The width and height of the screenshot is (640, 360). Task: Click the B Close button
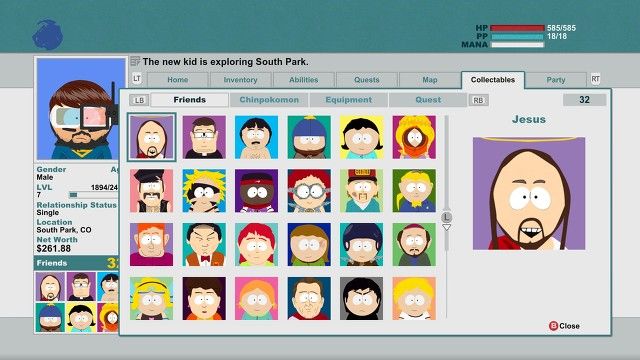564,326
